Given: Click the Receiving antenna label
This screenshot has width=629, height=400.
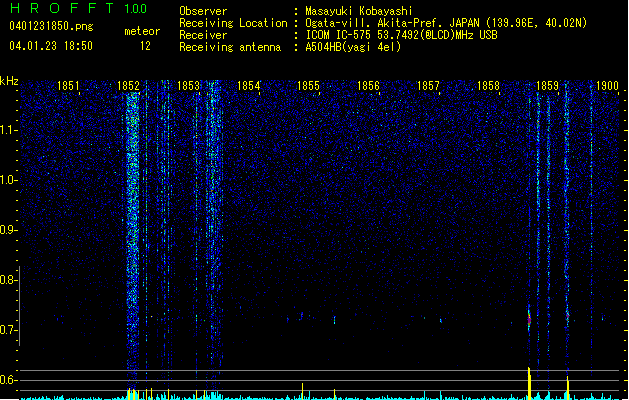Looking at the screenshot, I should [230, 47].
